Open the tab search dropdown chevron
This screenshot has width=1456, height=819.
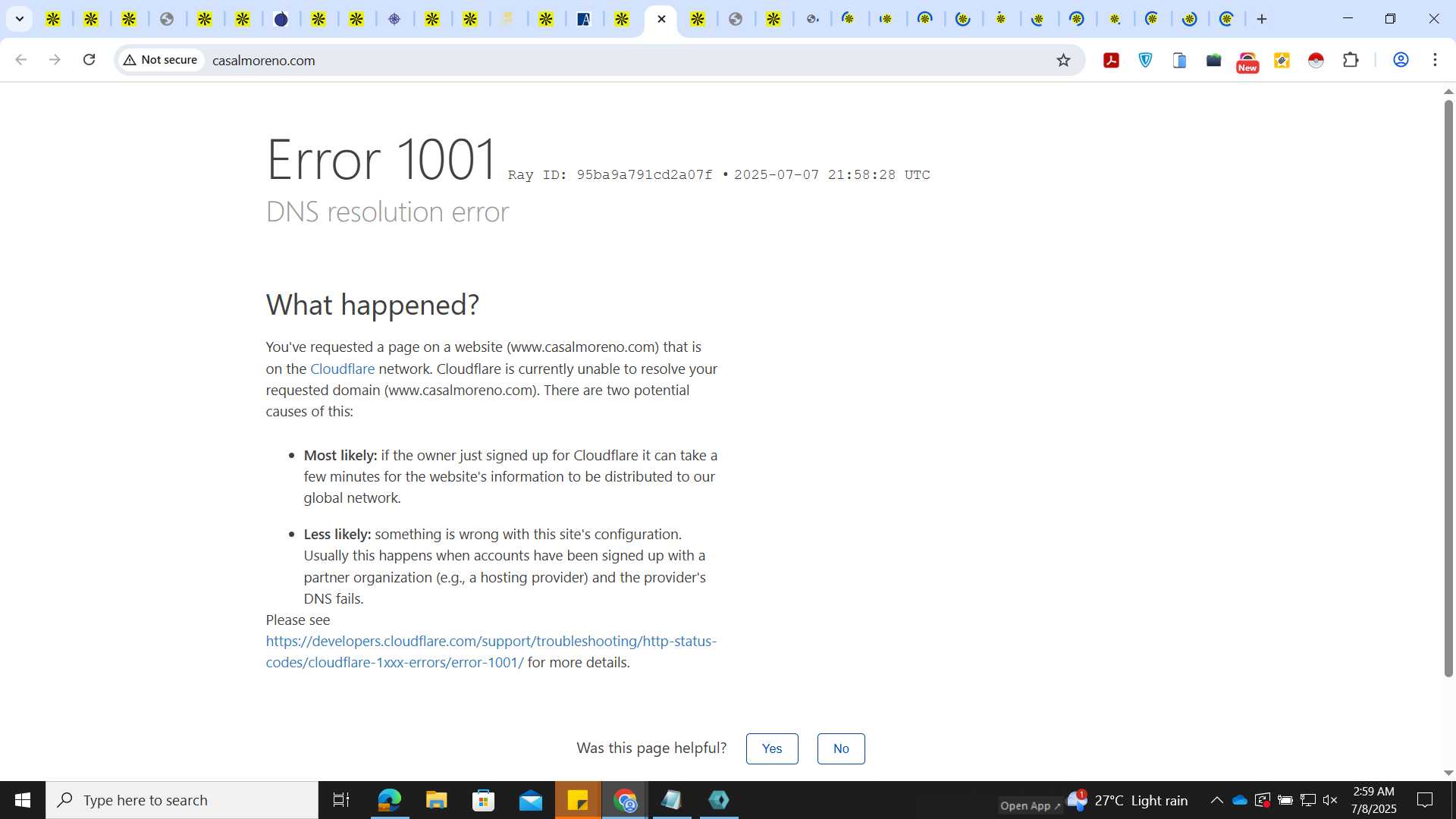pos(20,19)
